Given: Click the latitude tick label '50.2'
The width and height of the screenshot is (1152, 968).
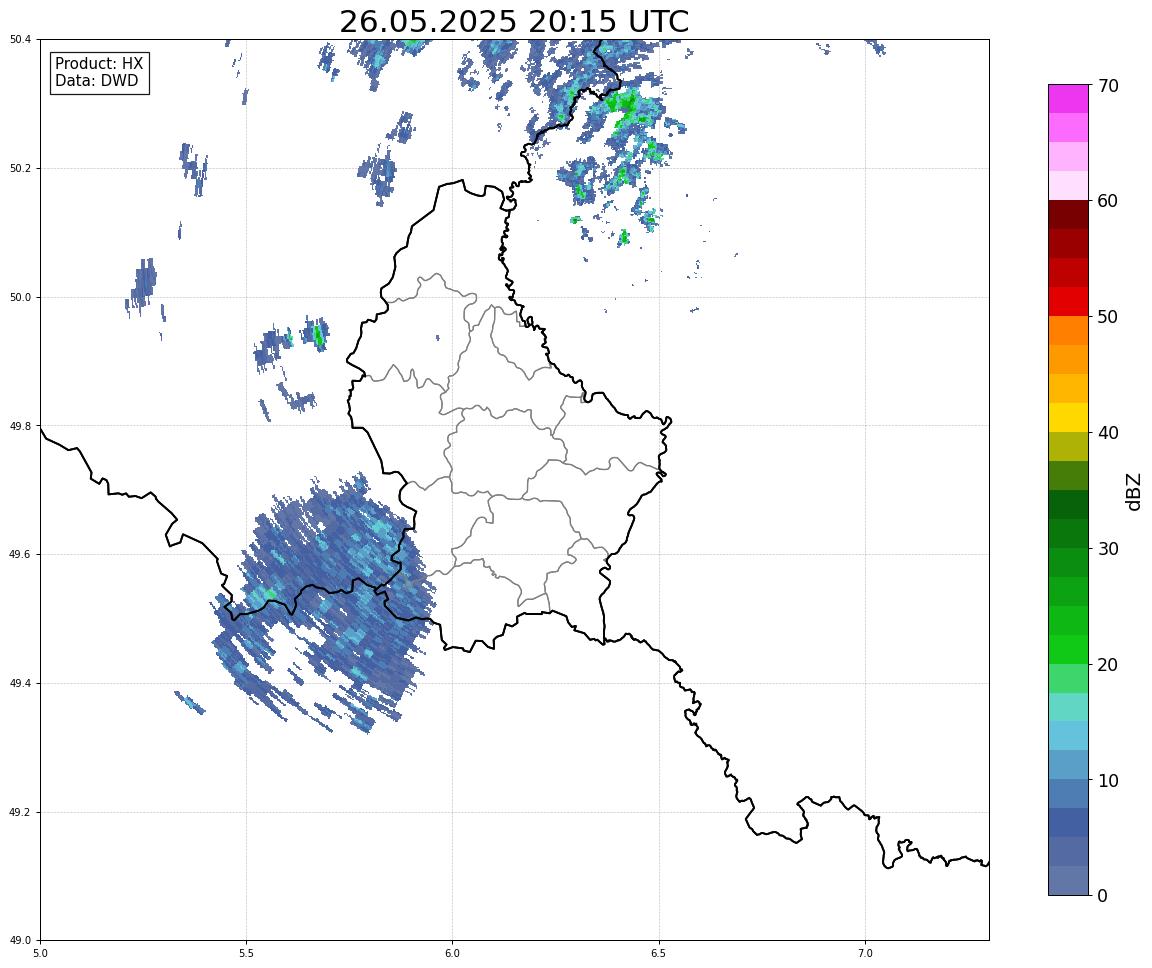Looking at the screenshot, I should click(x=21, y=168).
